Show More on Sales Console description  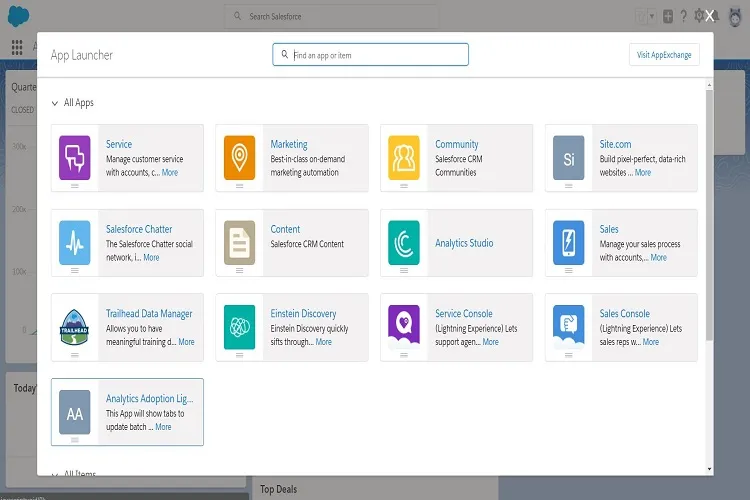point(651,342)
